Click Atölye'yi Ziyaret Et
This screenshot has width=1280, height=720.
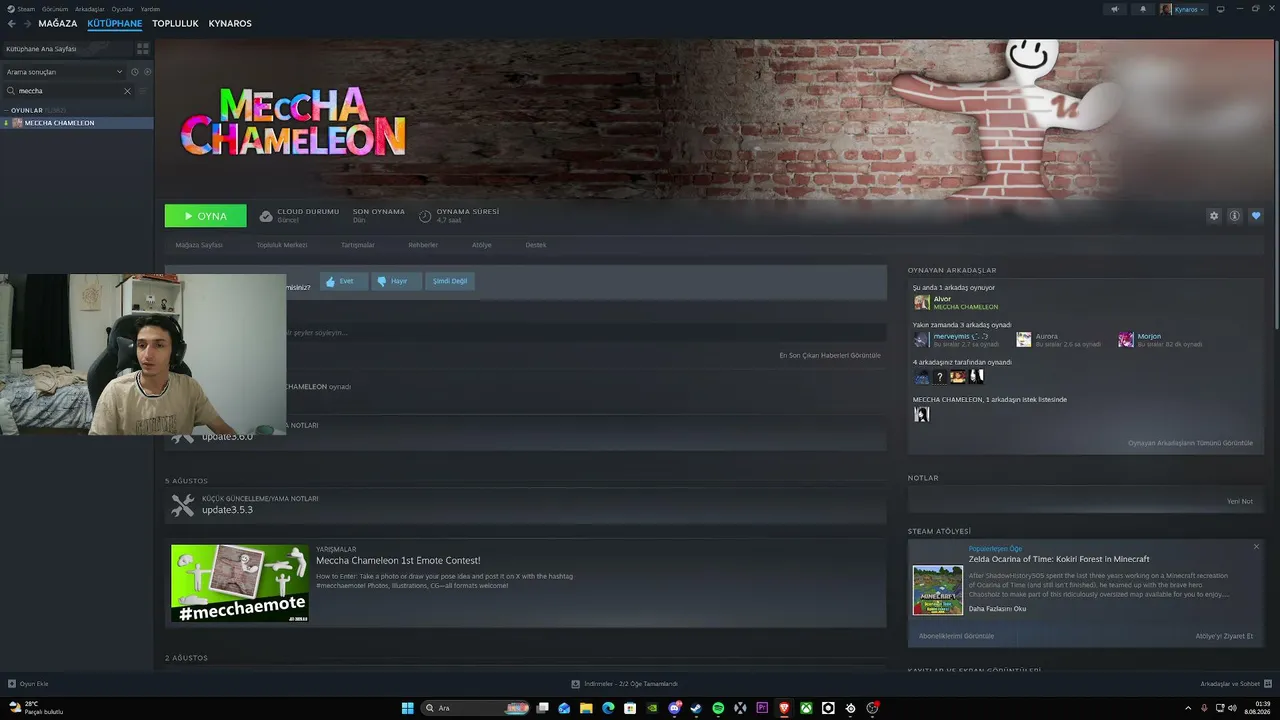click(x=1224, y=636)
